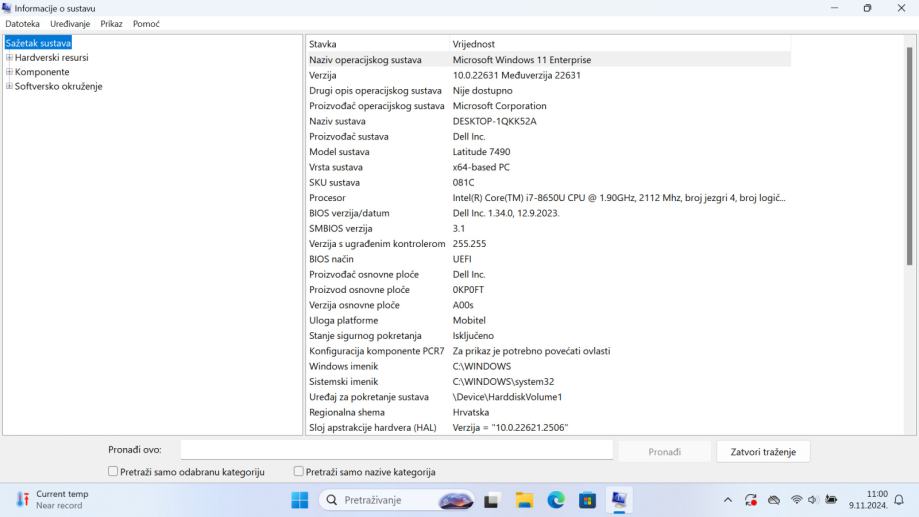Expand the Hardverski resursi tree node
Viewport: 919px width, 517px height.
tap(9, 57)
